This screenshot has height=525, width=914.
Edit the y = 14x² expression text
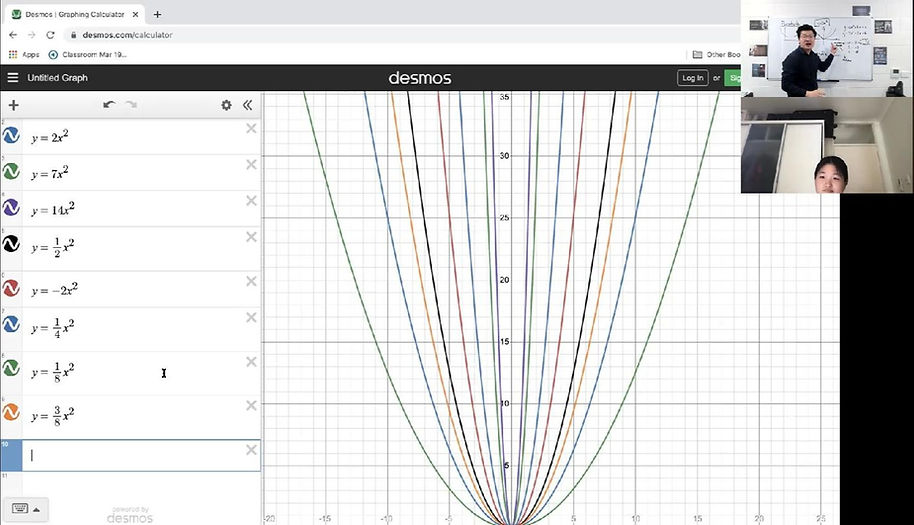click(x=53, y=209)
